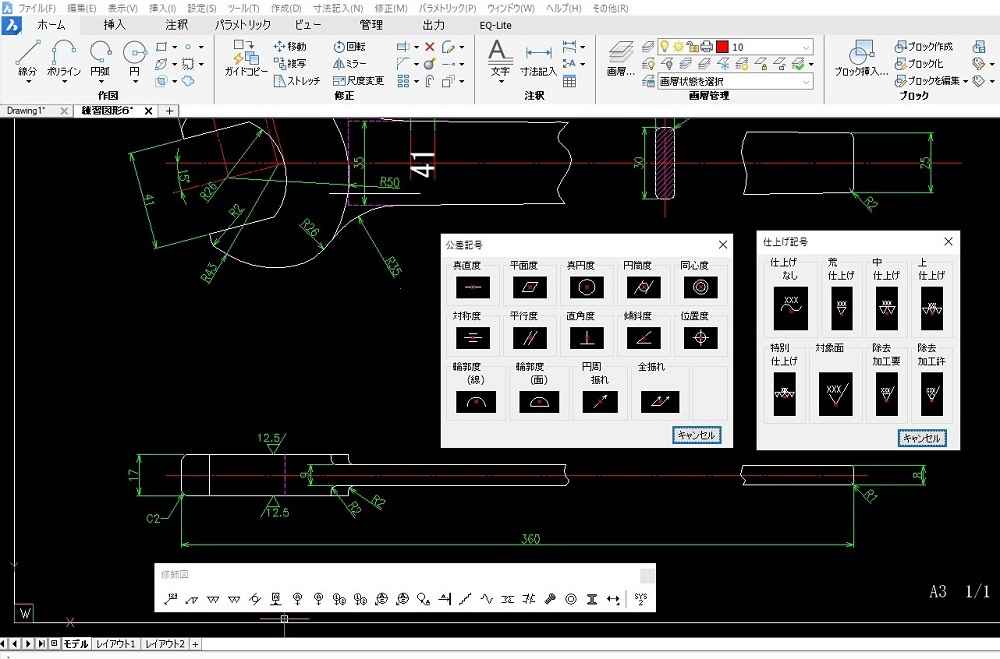Click ブロック作成 create block button
The width and height of the screenshot is (1000, 659).
923,47
